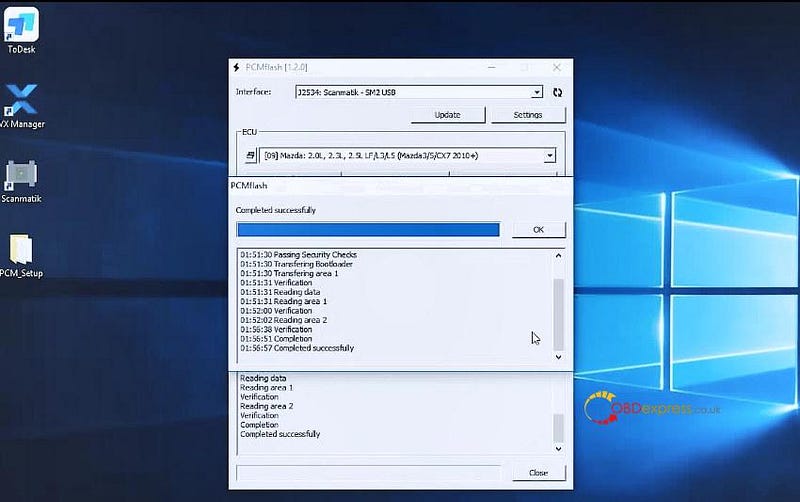Click the Close button at bottom
Image resolution: width=800 pixels, height=502 pixels.
tap(538, 473)
